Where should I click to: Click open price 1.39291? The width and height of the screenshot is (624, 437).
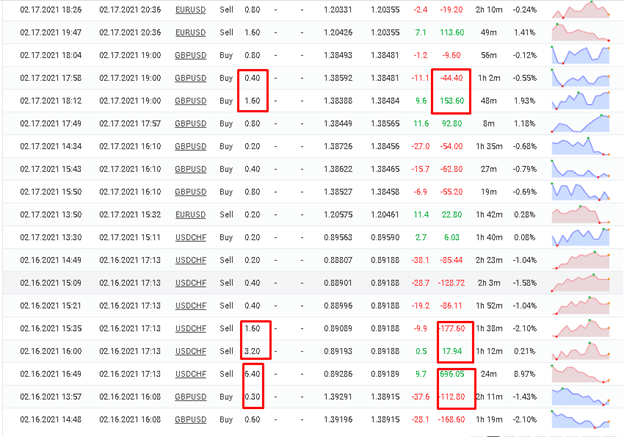pos(338,397)
